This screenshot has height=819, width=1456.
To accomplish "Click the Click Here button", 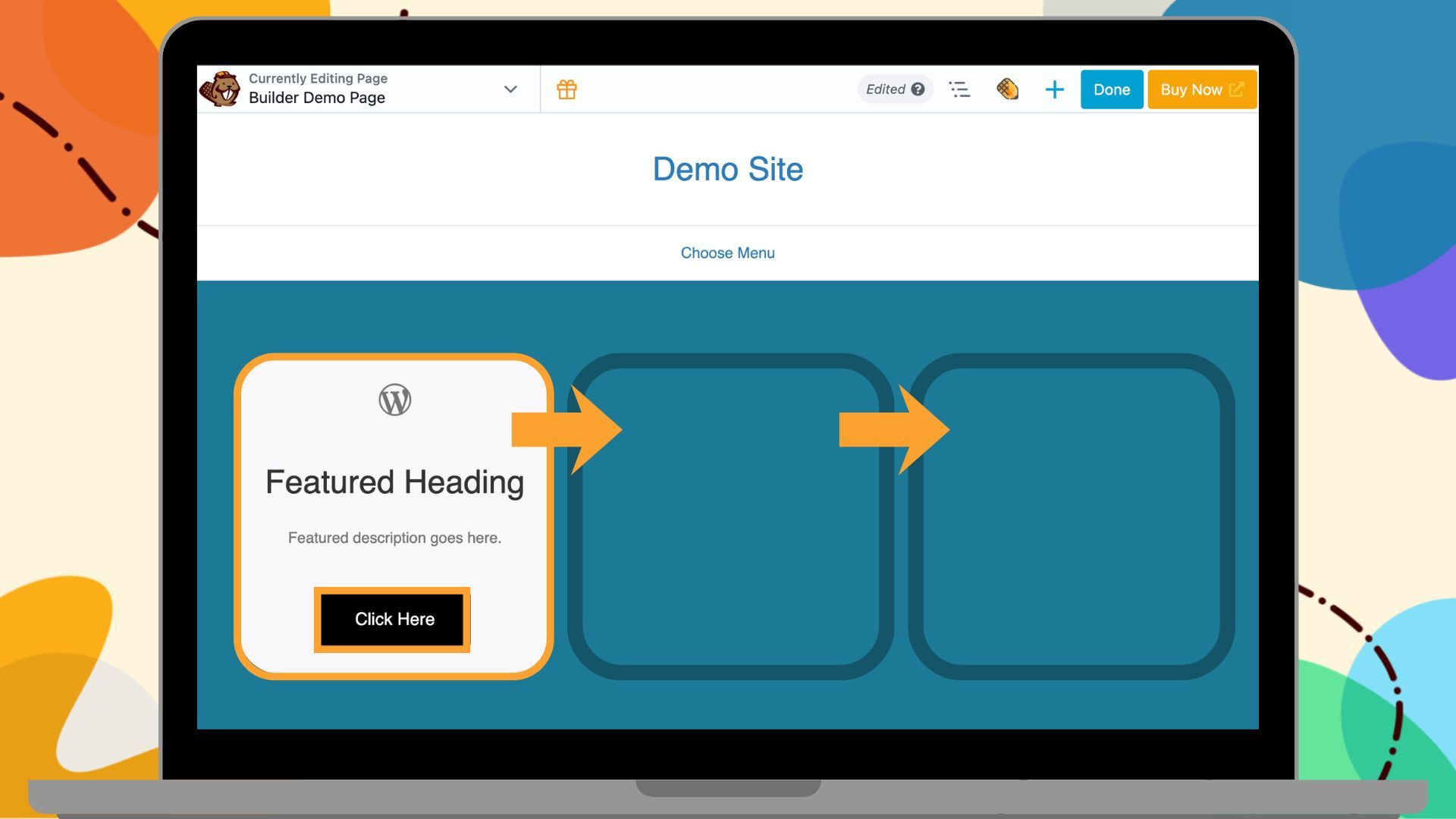I will pos(394,619).
